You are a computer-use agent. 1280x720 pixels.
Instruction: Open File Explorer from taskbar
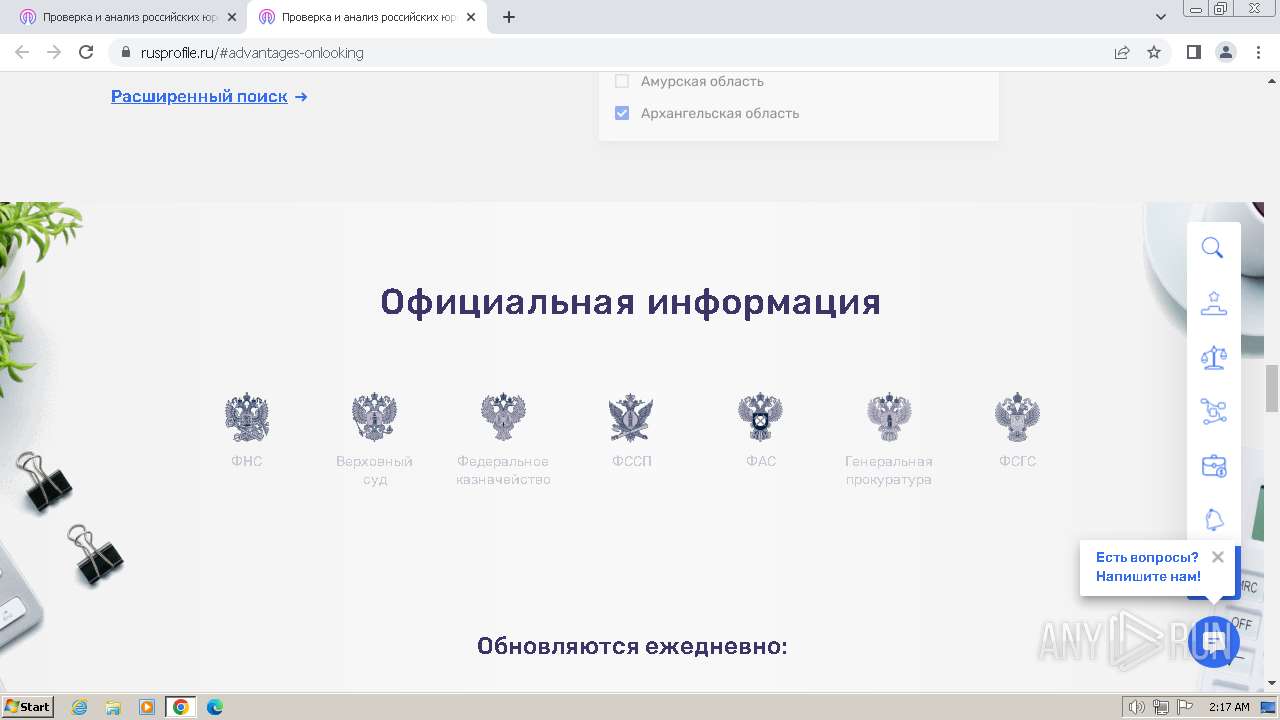coord(113,707)
